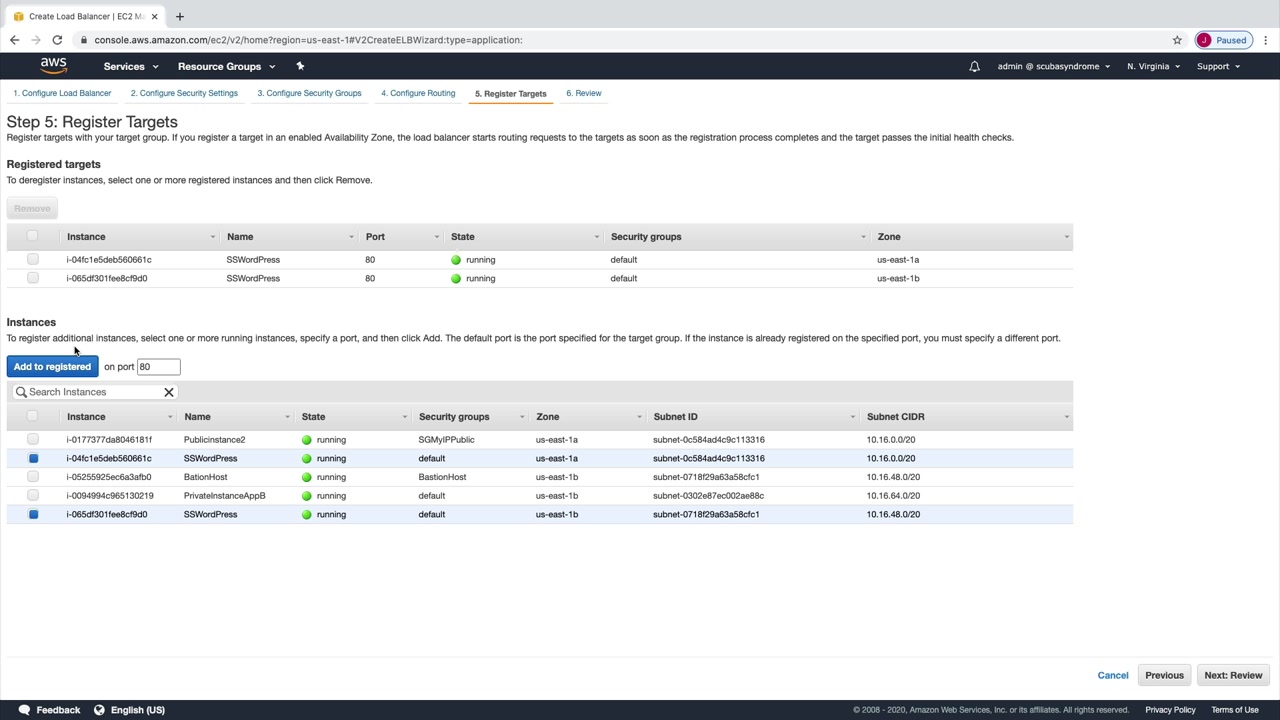Reload the page with browser refresh icon
This screenshot has height=720, width=1280.
pos(57,40)
